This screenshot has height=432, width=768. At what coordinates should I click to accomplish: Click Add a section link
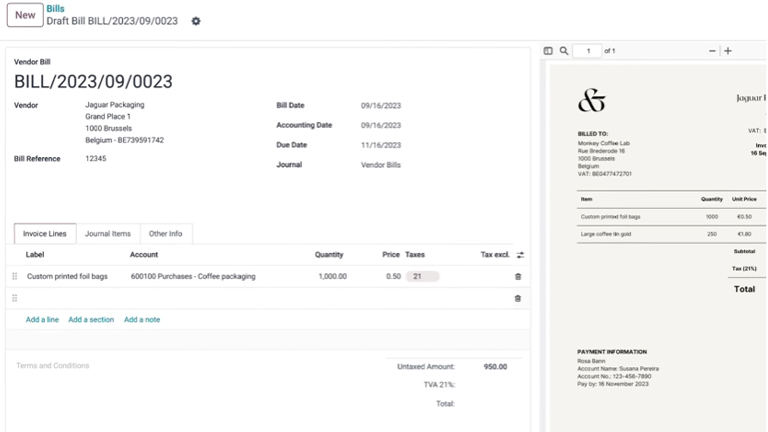click(91, 320)
